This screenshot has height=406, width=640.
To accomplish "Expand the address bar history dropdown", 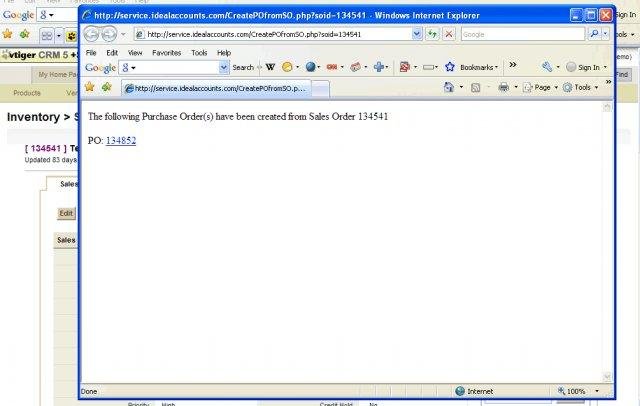I will (x=417, y=34).
